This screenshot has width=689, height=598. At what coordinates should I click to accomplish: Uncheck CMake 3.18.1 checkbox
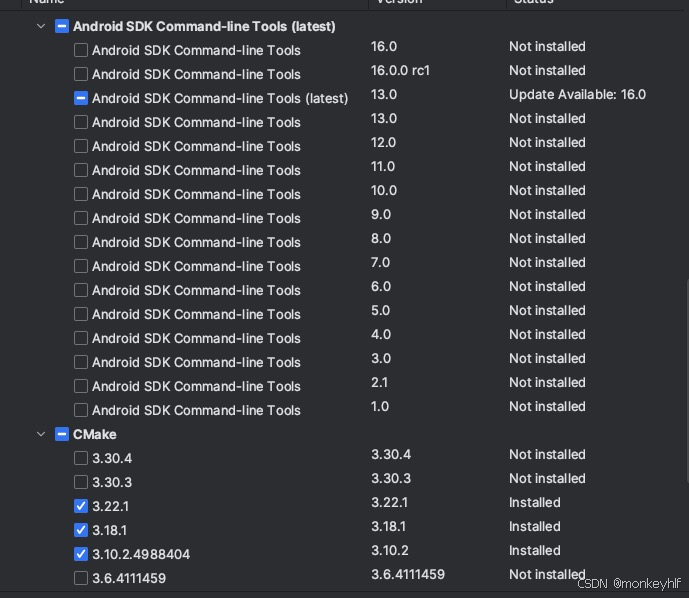tap(81, 530)
